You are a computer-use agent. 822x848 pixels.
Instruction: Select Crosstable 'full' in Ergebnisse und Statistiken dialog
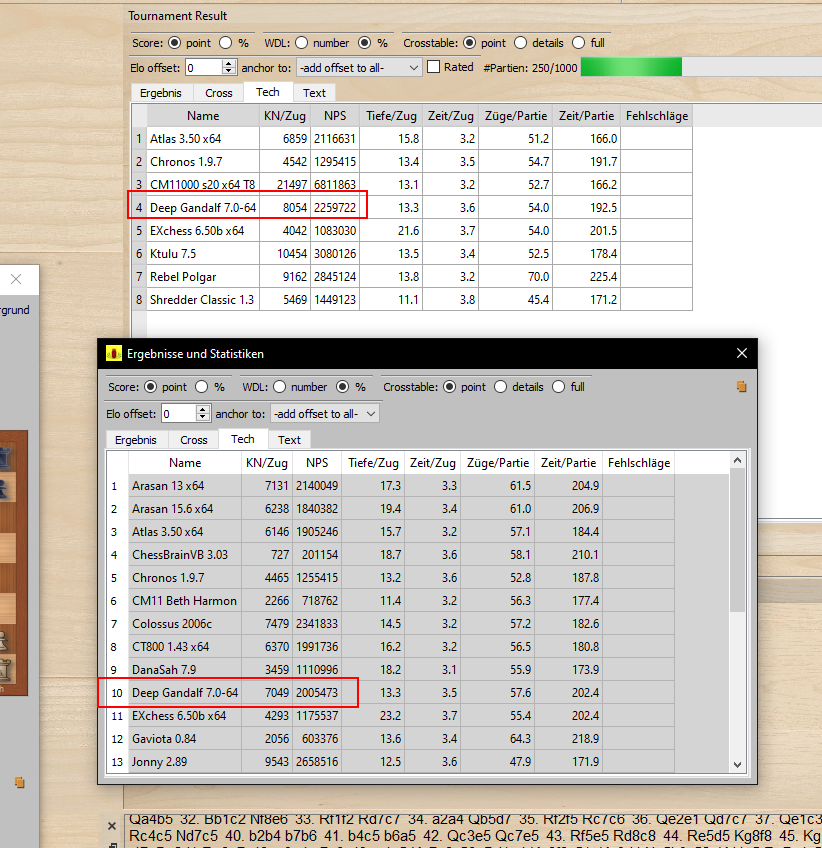(x=559, y=387)
